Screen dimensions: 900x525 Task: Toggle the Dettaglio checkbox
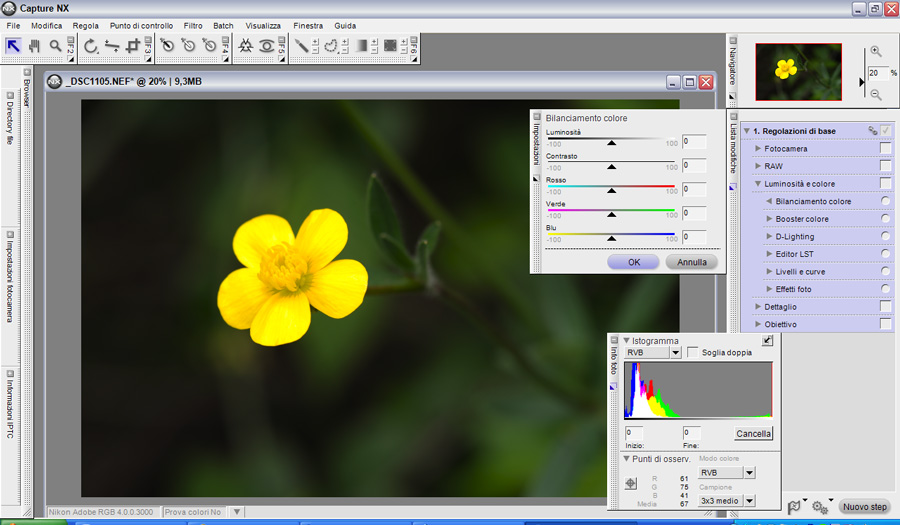(886, 307)
